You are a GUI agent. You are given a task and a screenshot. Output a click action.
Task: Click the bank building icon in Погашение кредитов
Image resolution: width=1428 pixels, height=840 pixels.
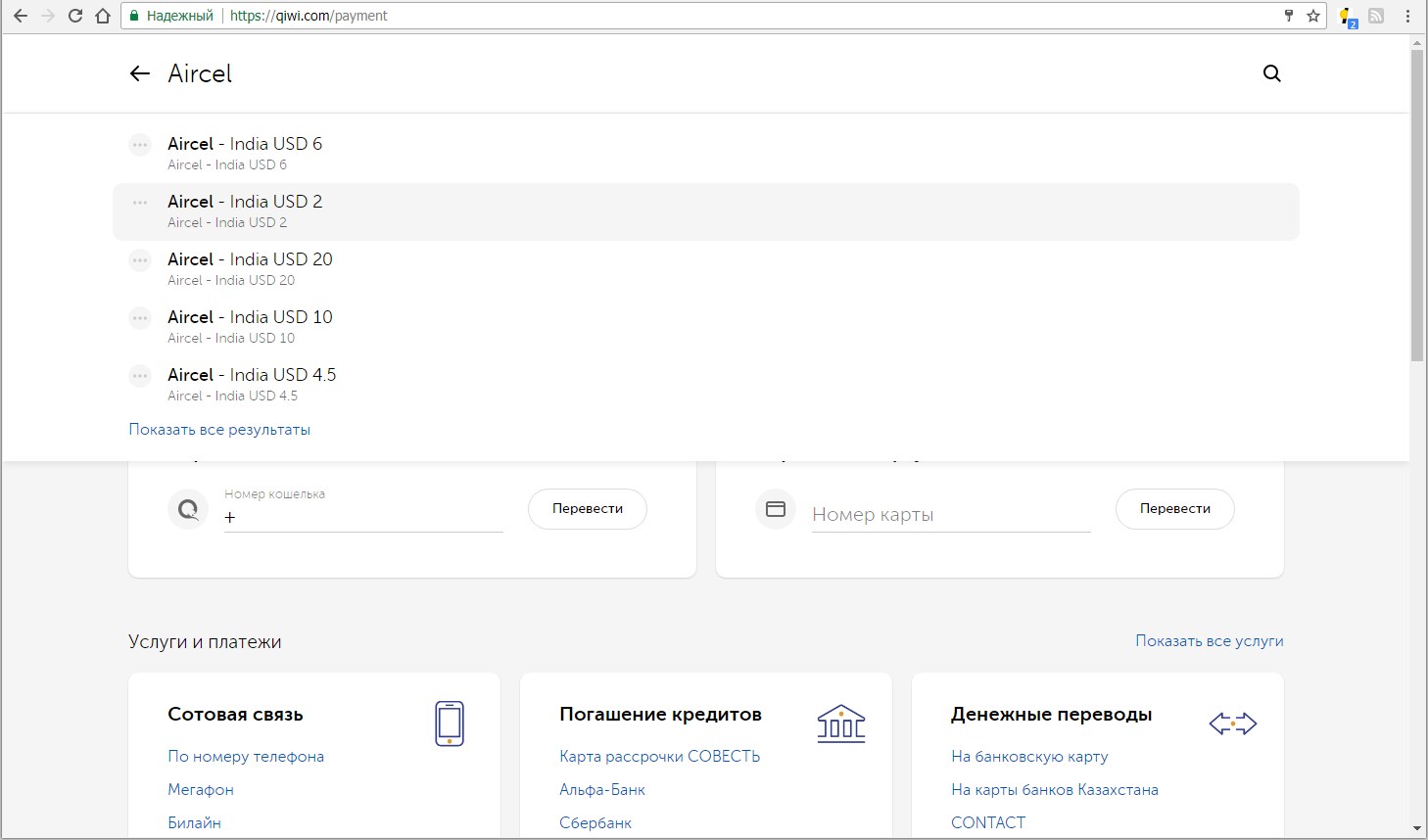840,723
